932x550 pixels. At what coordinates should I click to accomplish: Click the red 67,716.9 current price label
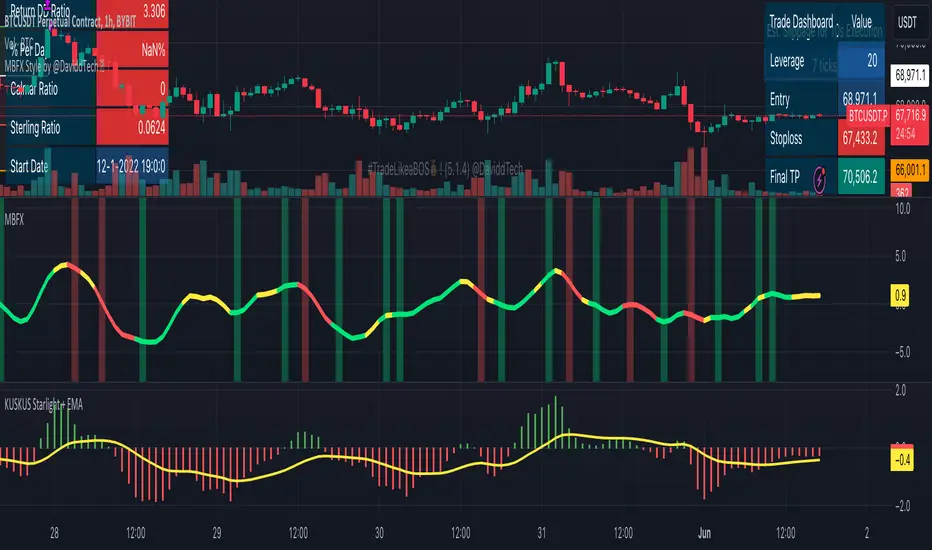(x=909, y=124)
